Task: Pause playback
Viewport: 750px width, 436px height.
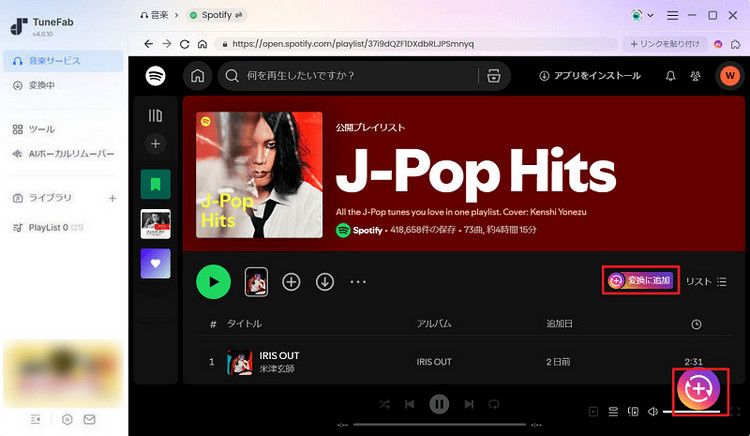Action: tap(439, 404)
